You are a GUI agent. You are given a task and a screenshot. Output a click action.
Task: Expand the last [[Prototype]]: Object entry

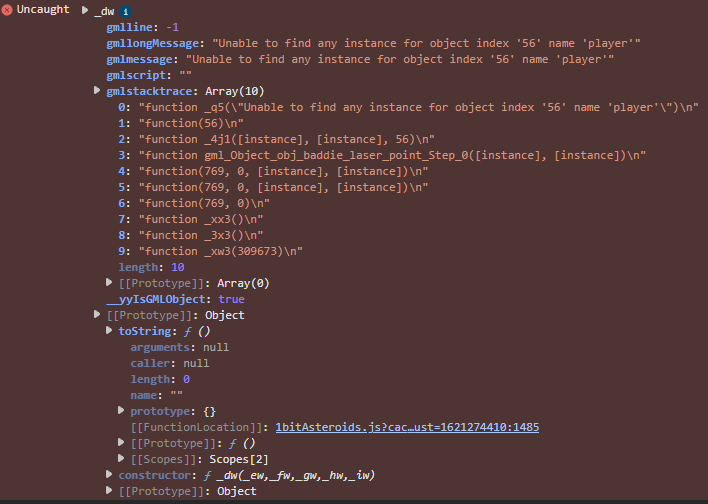pyautogui.click(x=111, y=491)
